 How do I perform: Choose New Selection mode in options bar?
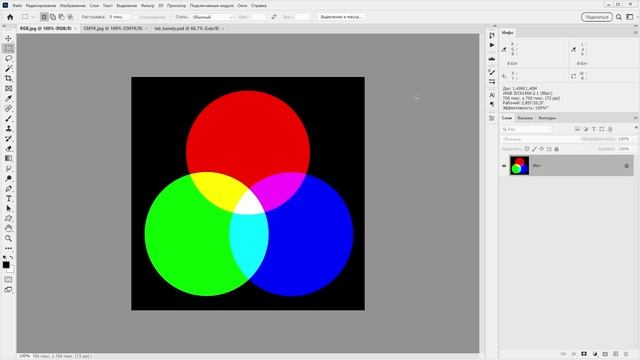coord(44,17)
